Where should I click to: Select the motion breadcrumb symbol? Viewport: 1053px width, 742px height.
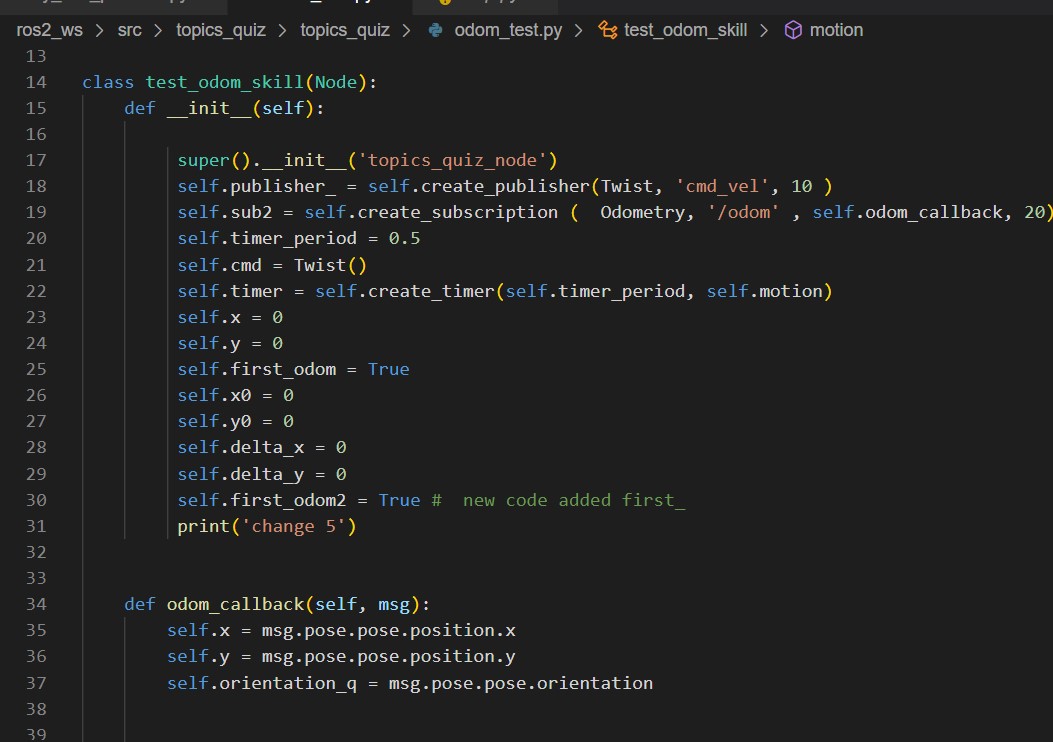(x=836, y=30)
